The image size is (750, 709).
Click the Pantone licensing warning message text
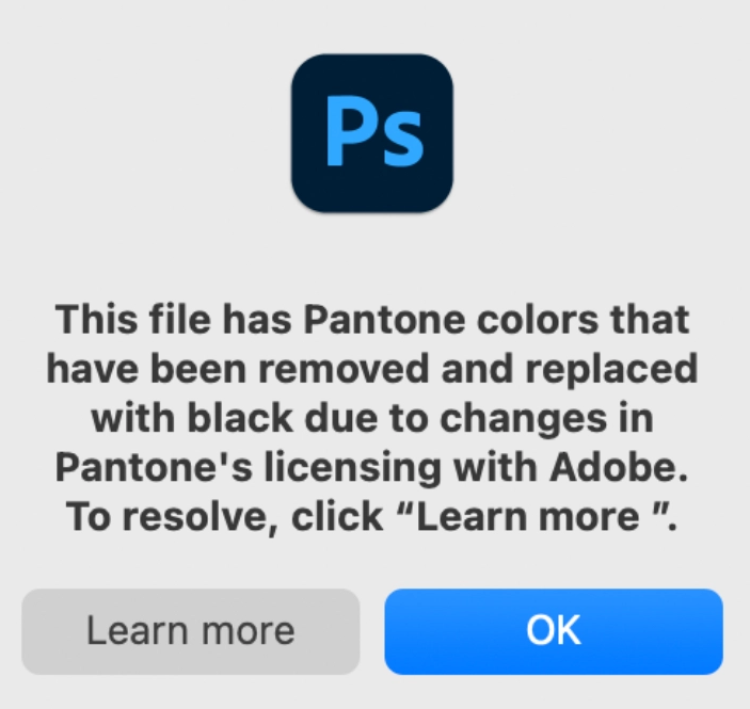372,419
